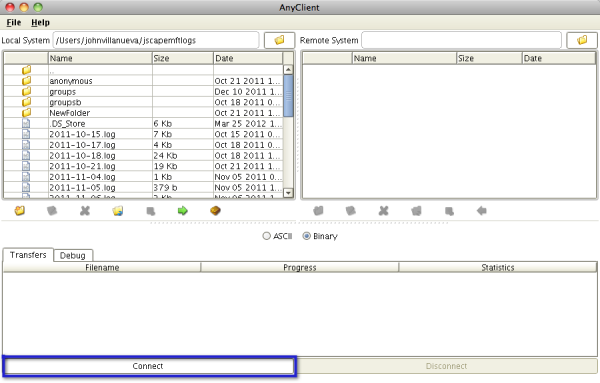Sort local files by Name column header

click(x=100, y=58)
